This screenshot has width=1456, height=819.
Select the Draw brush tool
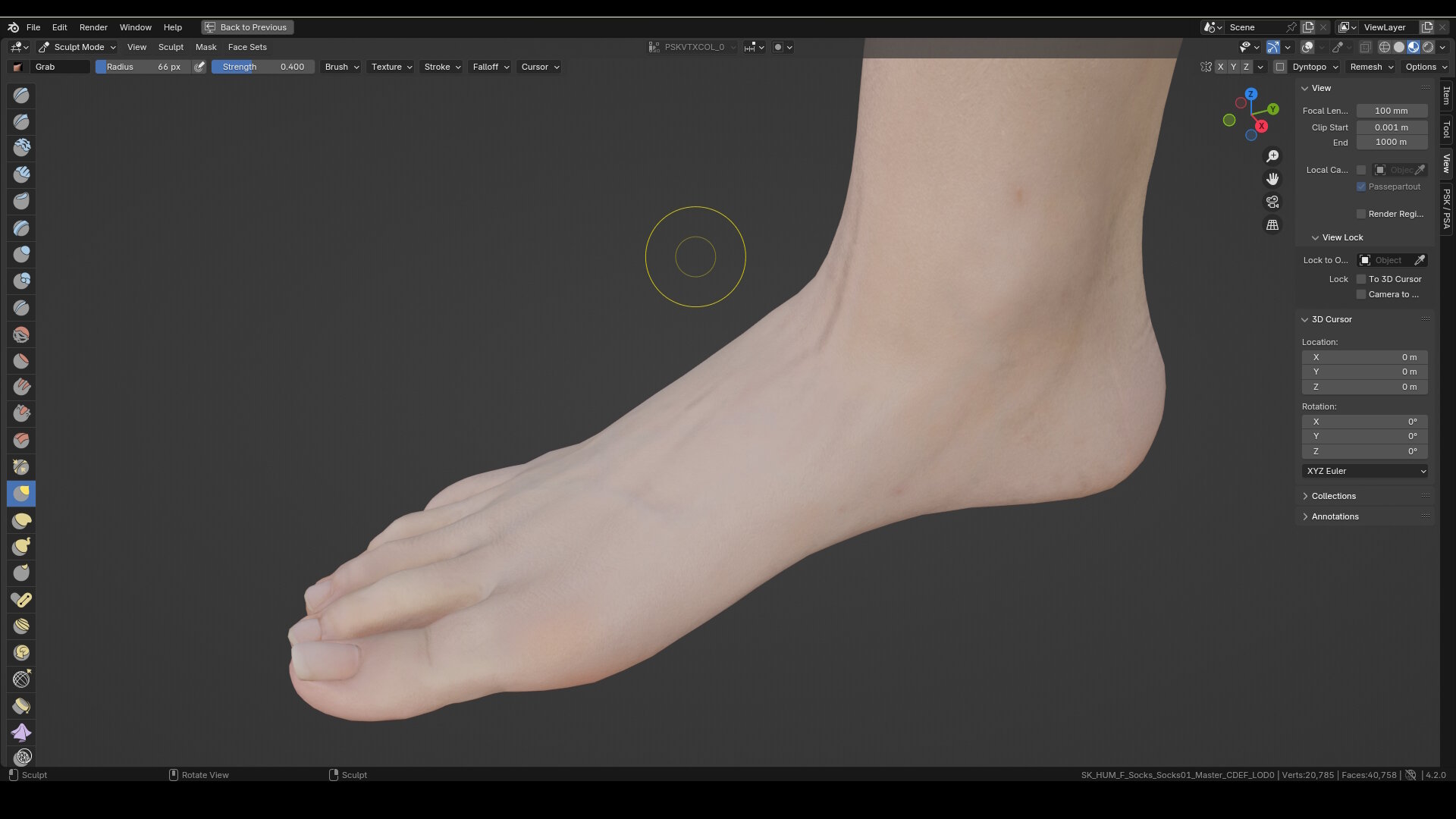[21, 95]
